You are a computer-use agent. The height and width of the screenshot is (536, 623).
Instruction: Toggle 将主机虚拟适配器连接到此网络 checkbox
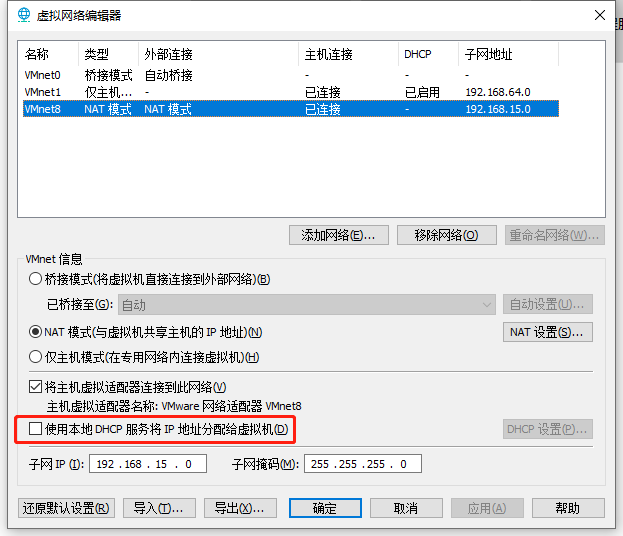coord(35,386)
